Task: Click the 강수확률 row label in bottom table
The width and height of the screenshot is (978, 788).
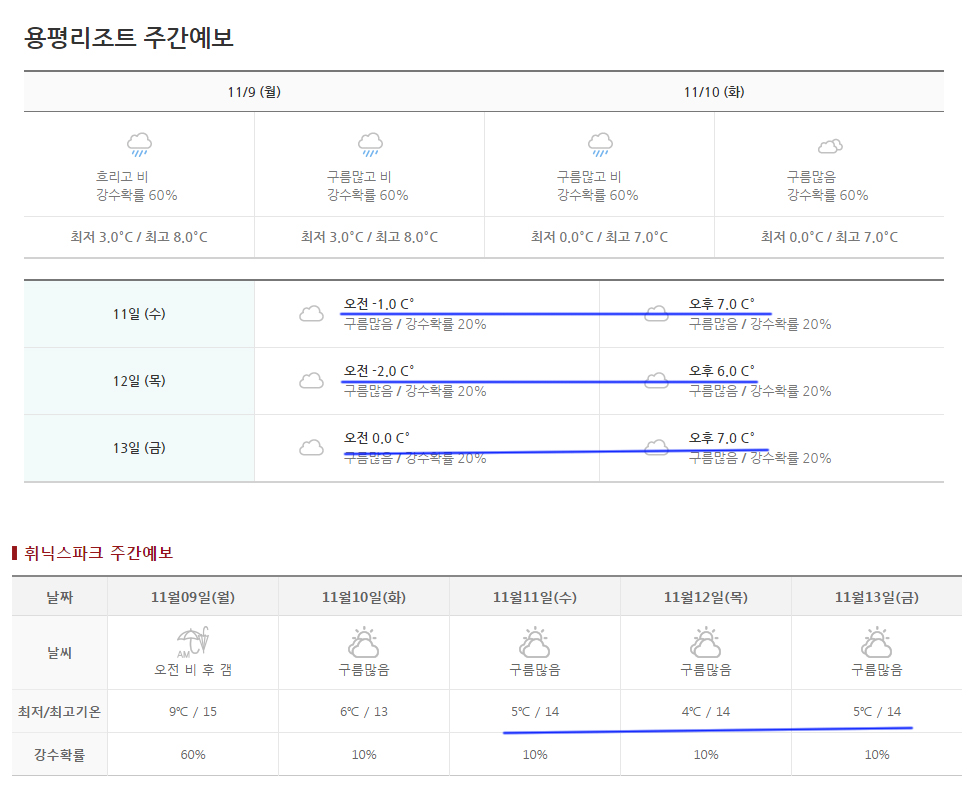Action: tap(60, 754)
